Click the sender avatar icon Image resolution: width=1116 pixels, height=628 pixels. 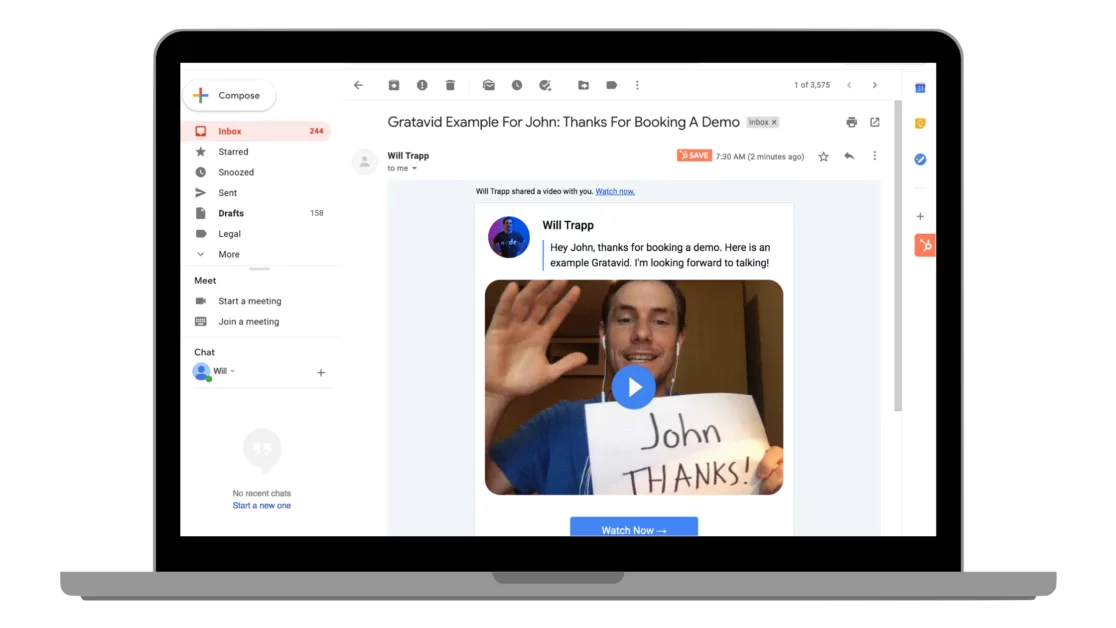364,162
